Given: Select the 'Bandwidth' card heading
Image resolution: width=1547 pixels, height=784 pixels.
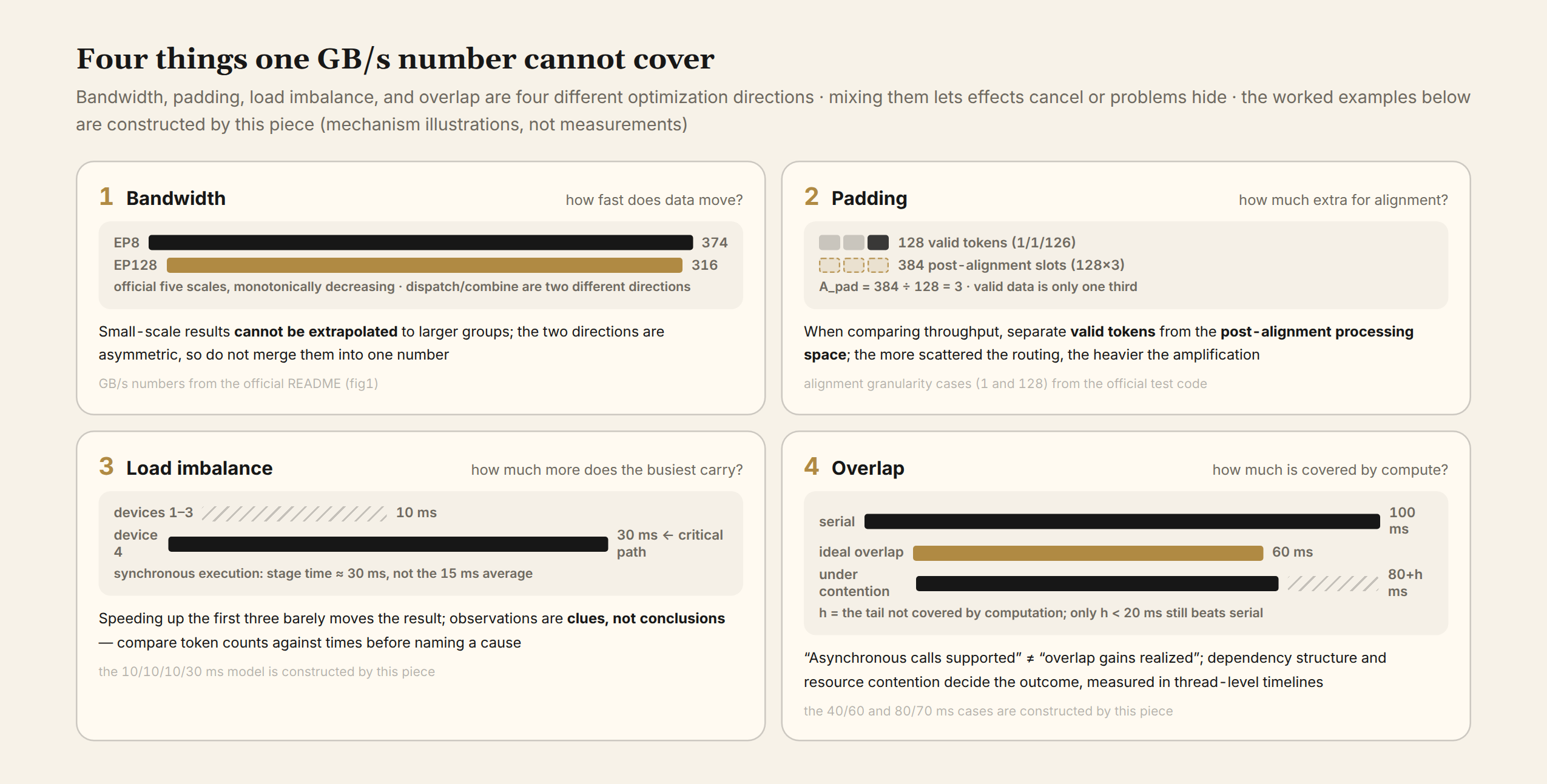Looking at the screenshot, I should (175, 198).
